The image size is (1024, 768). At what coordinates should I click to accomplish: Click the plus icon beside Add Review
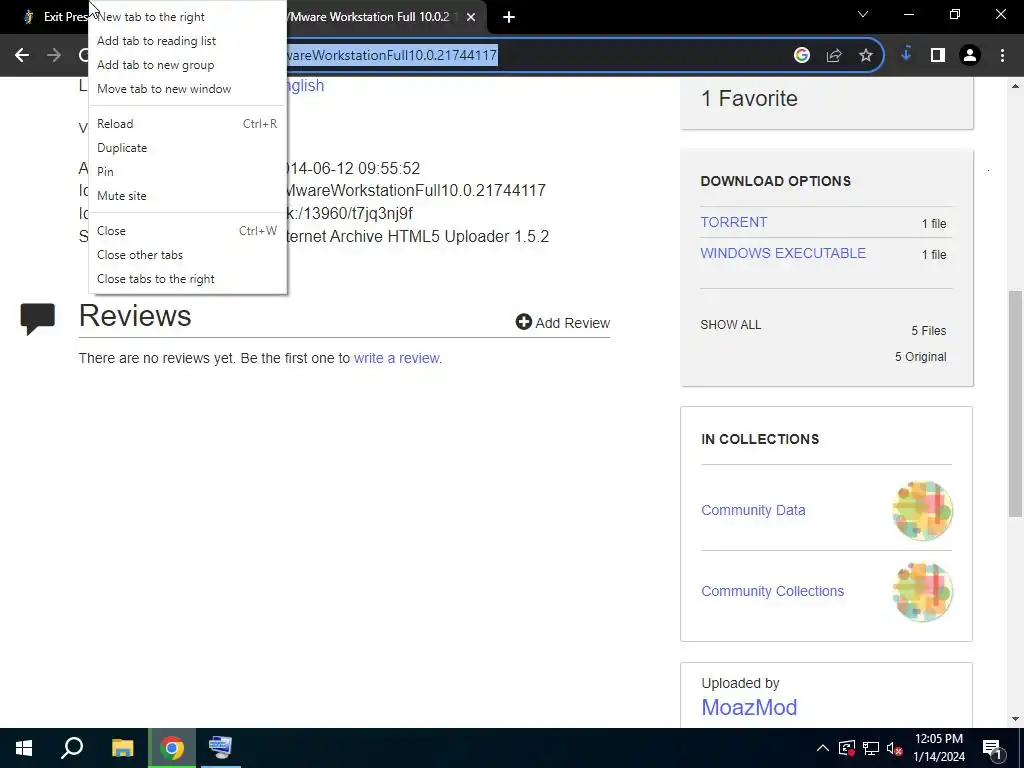point(524,321)
